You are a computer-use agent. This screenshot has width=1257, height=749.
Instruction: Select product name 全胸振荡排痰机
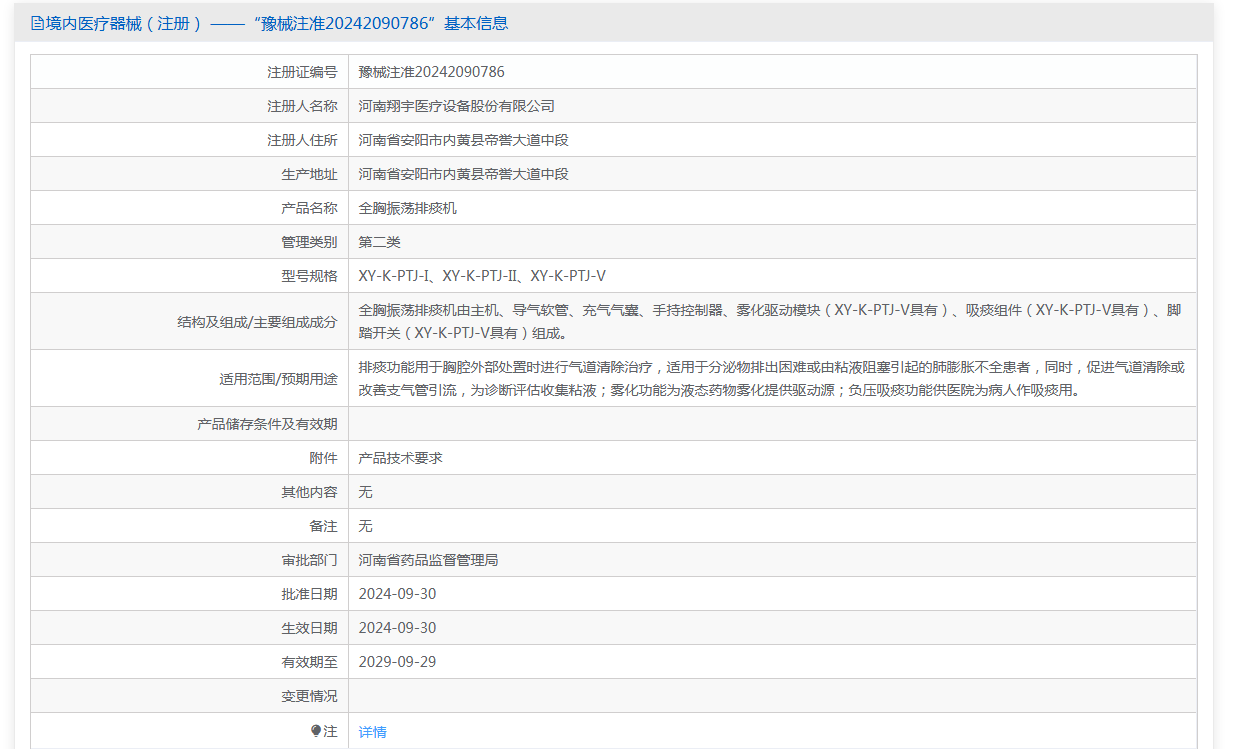point(408,208)
